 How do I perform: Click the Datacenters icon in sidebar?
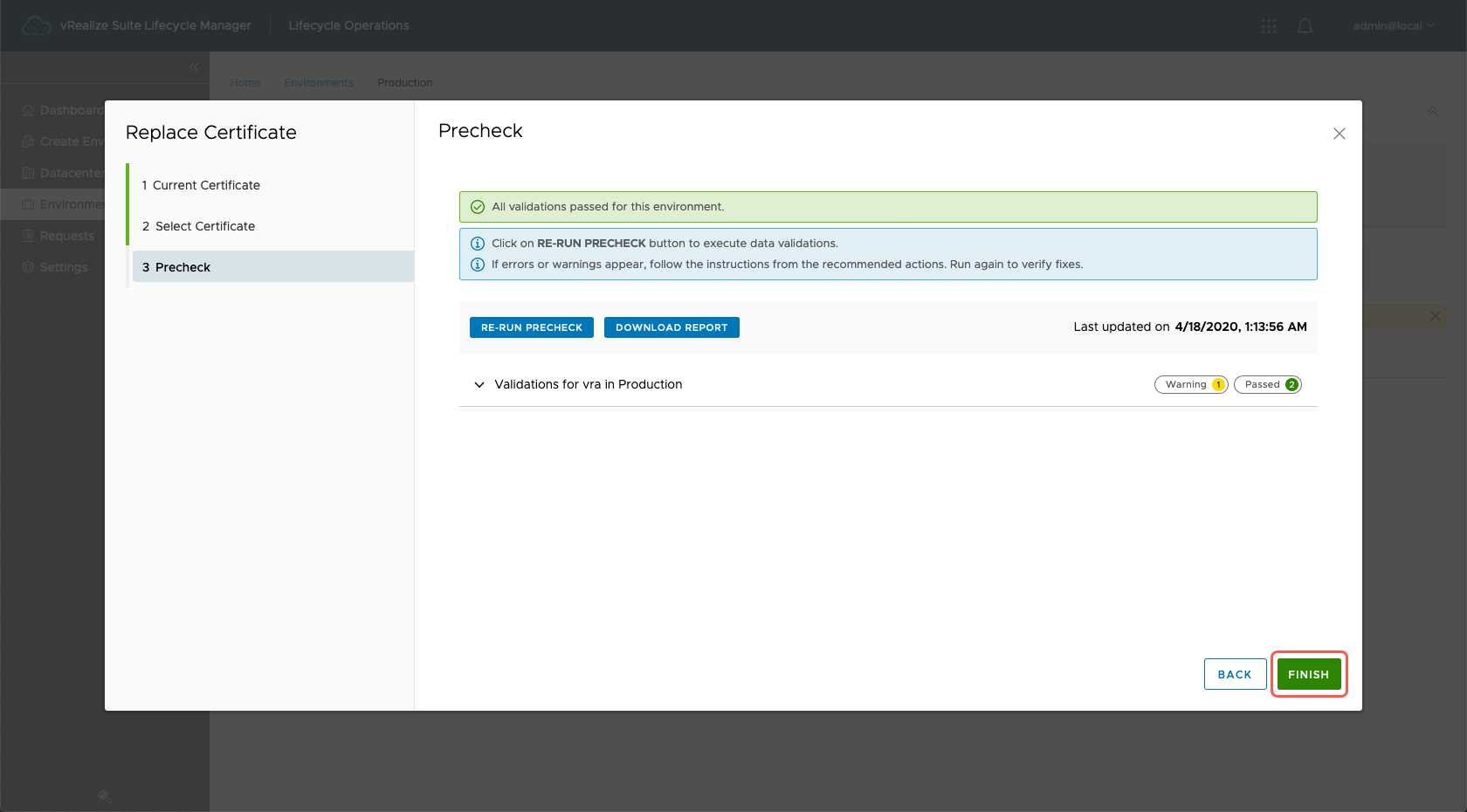click(x=28, y=173)
